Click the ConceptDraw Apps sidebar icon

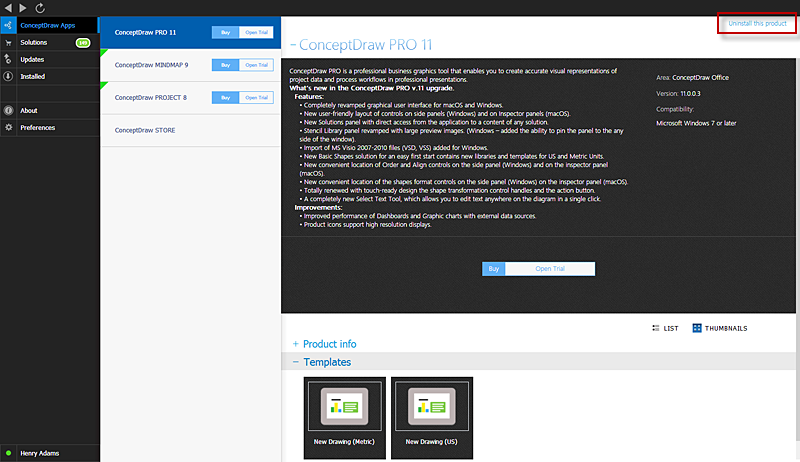(x=8, y=25)
